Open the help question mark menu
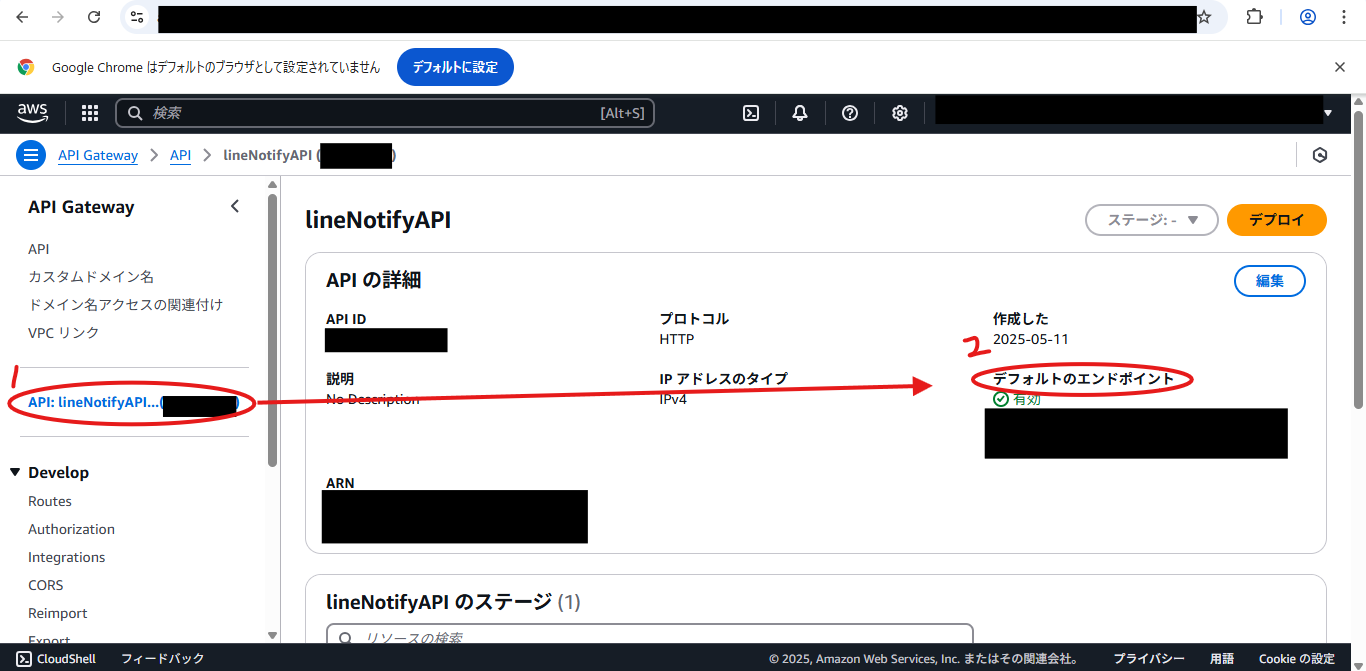Image resolution: width=1366 pixels, height=671 pixels. click(850, 113)
